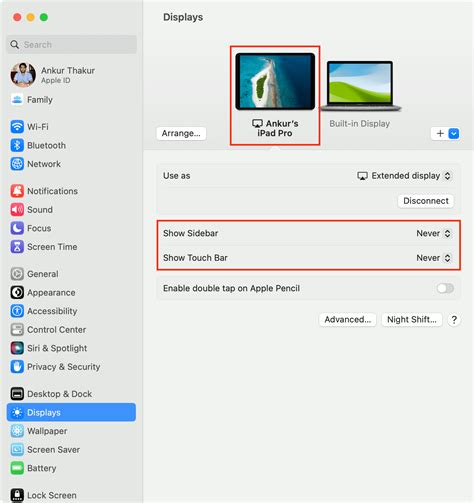
Task: Click the Bluetooth icon in sidebar
Action: point(17,145)
